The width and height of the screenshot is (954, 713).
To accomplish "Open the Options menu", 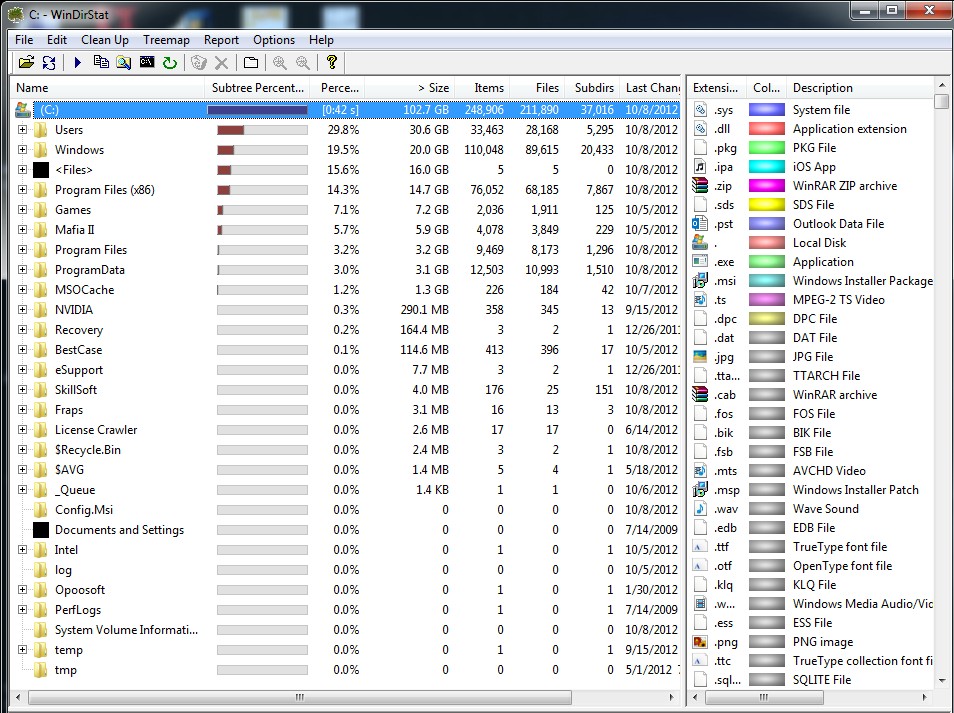I will click(274, 40).
